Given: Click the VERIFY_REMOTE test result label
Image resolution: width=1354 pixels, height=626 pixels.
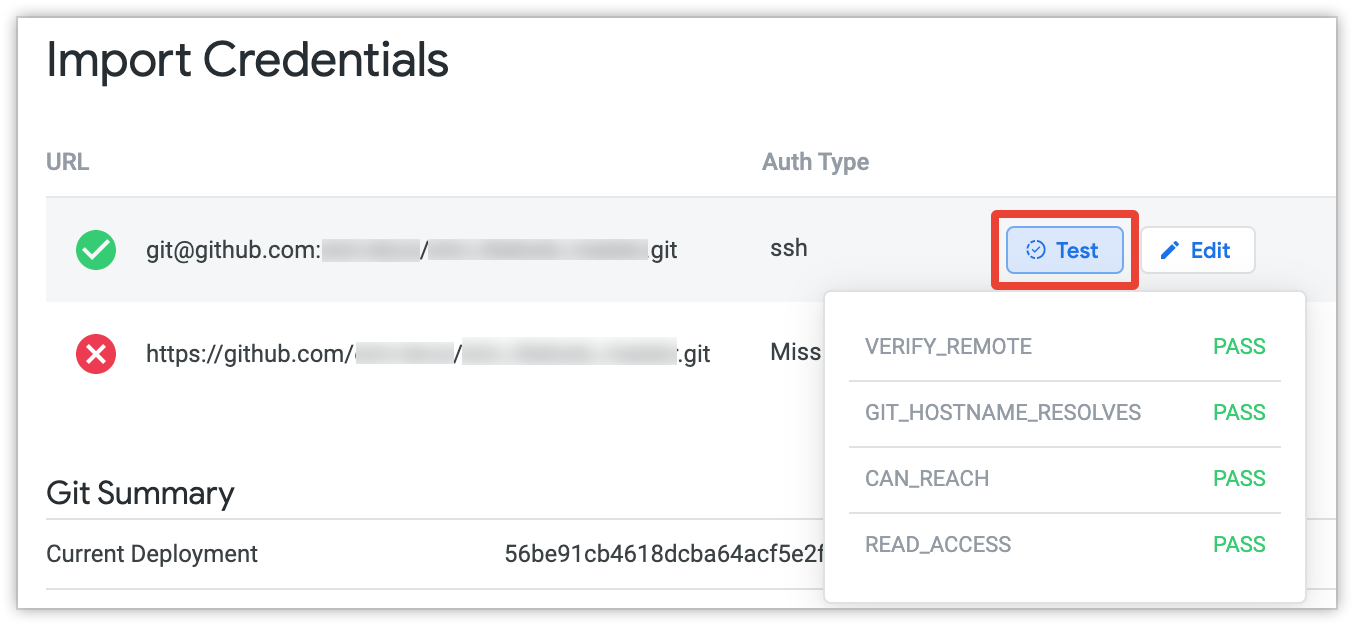Looking at the screenshot, I should 948,347.
